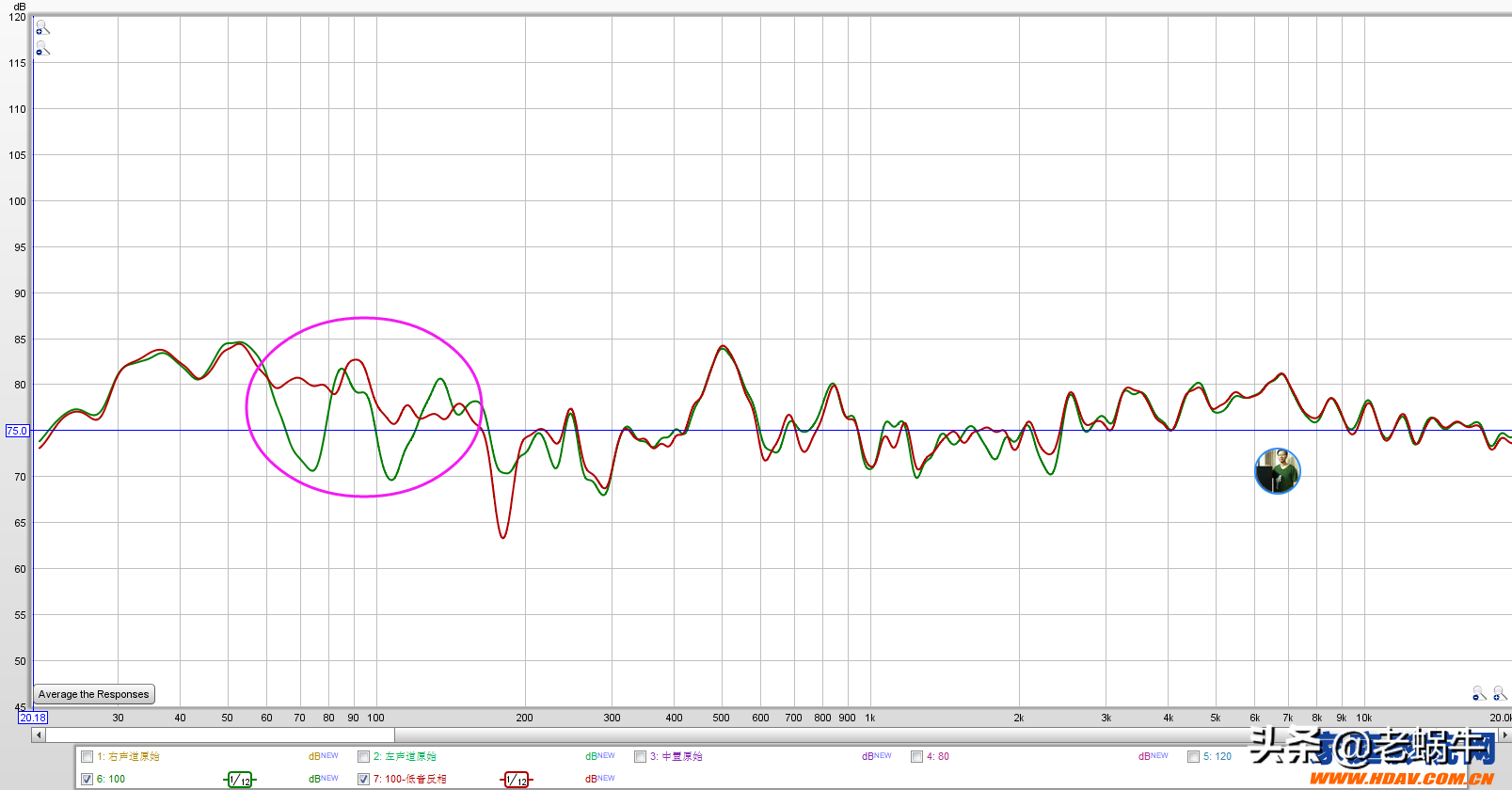Uncheck trace 6: 100 checkbox

tap(88, 779)
